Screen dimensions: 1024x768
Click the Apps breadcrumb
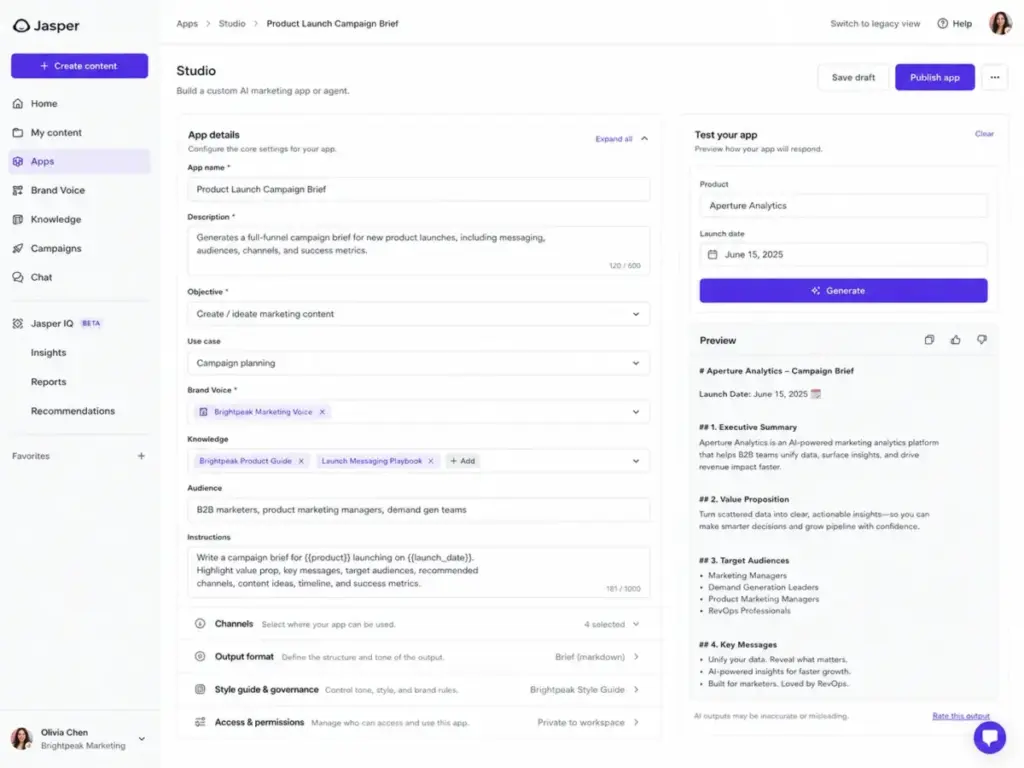(187, 24)
